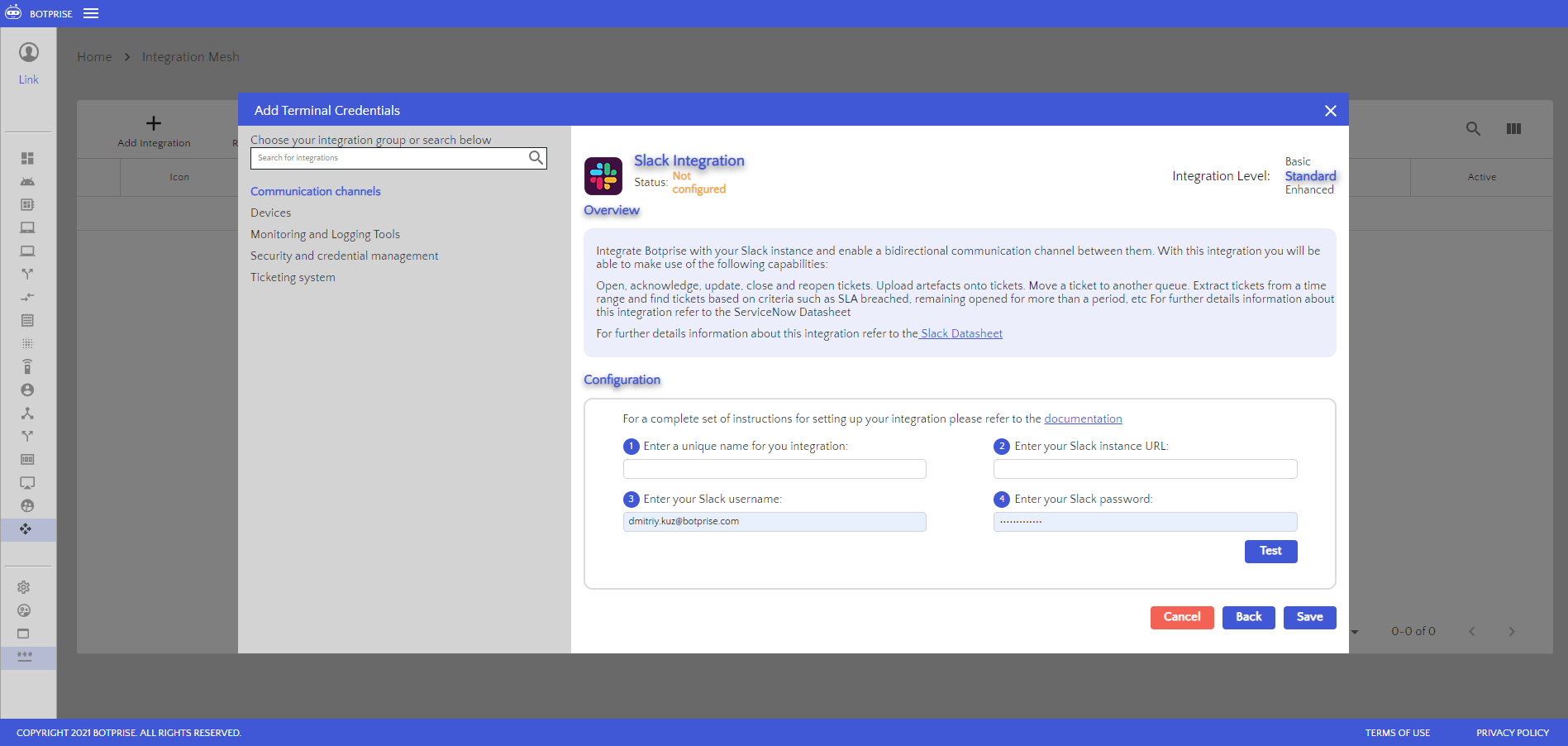Click the Slack logo icon
Image resolution: width=1568 pixels, height=746 pixels.
(603, 175)
